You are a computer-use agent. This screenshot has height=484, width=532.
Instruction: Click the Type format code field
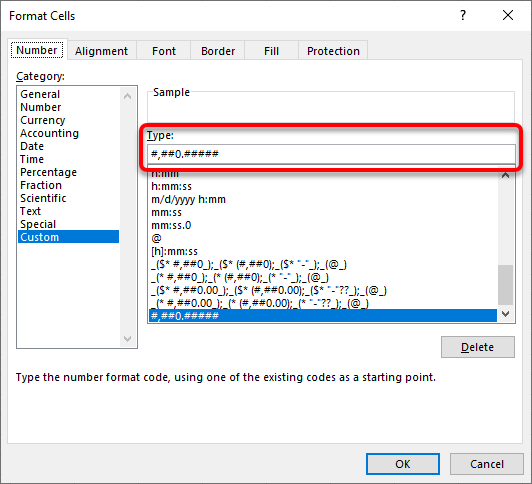[x=331, y=154]
